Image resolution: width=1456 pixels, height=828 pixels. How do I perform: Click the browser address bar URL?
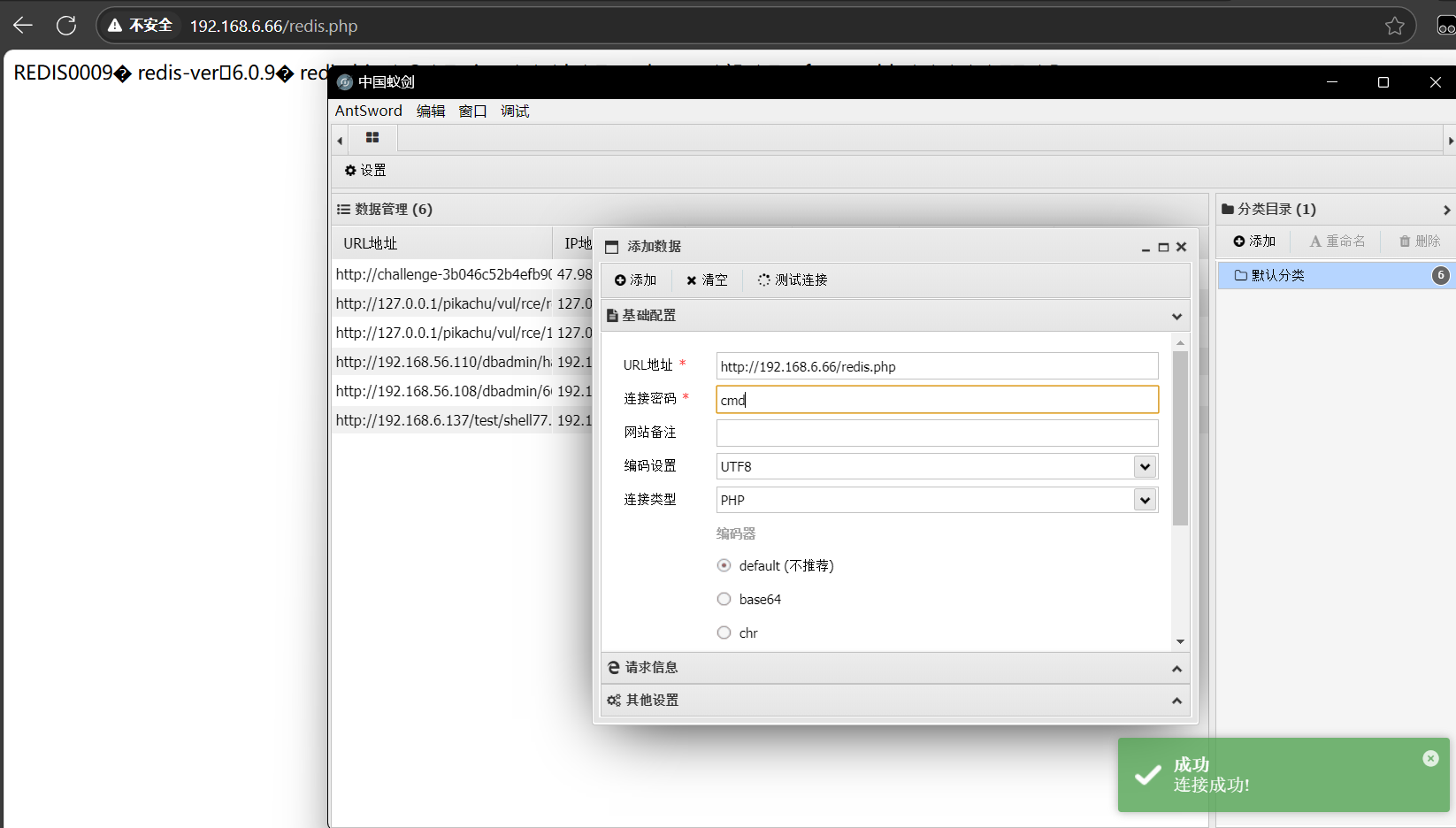click(273, 26)
